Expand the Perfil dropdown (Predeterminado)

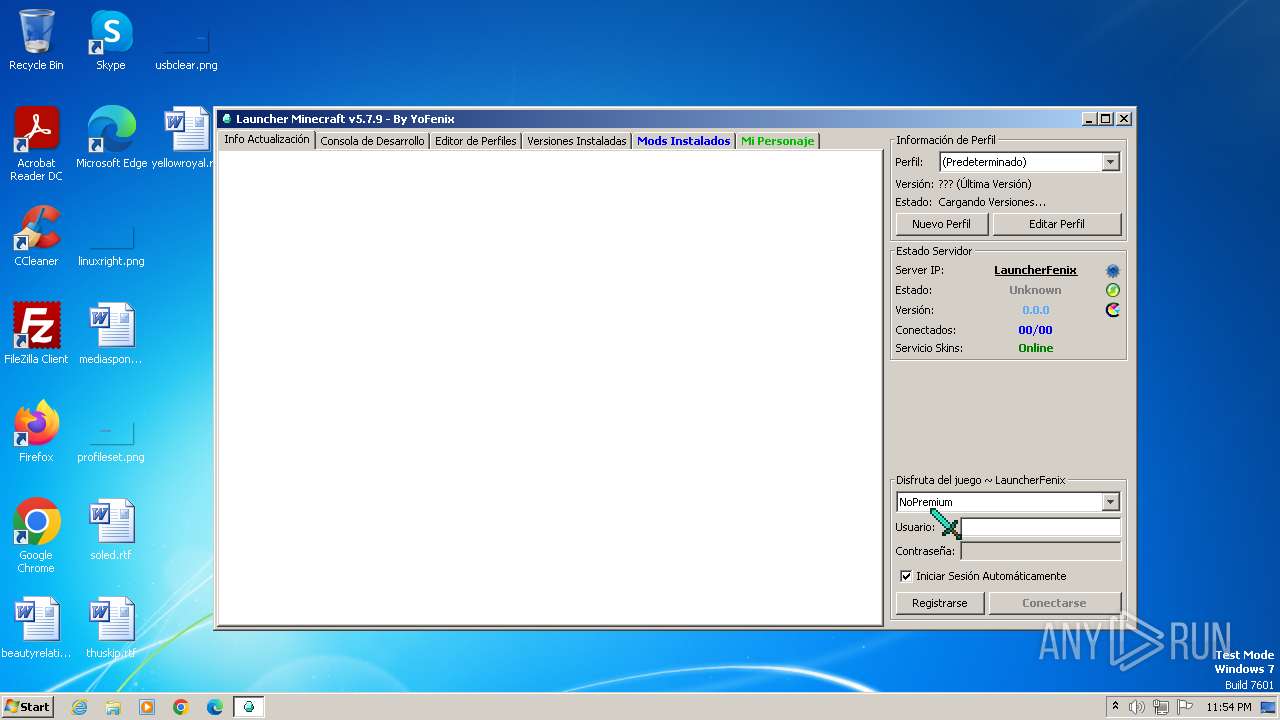[1110, 162]
